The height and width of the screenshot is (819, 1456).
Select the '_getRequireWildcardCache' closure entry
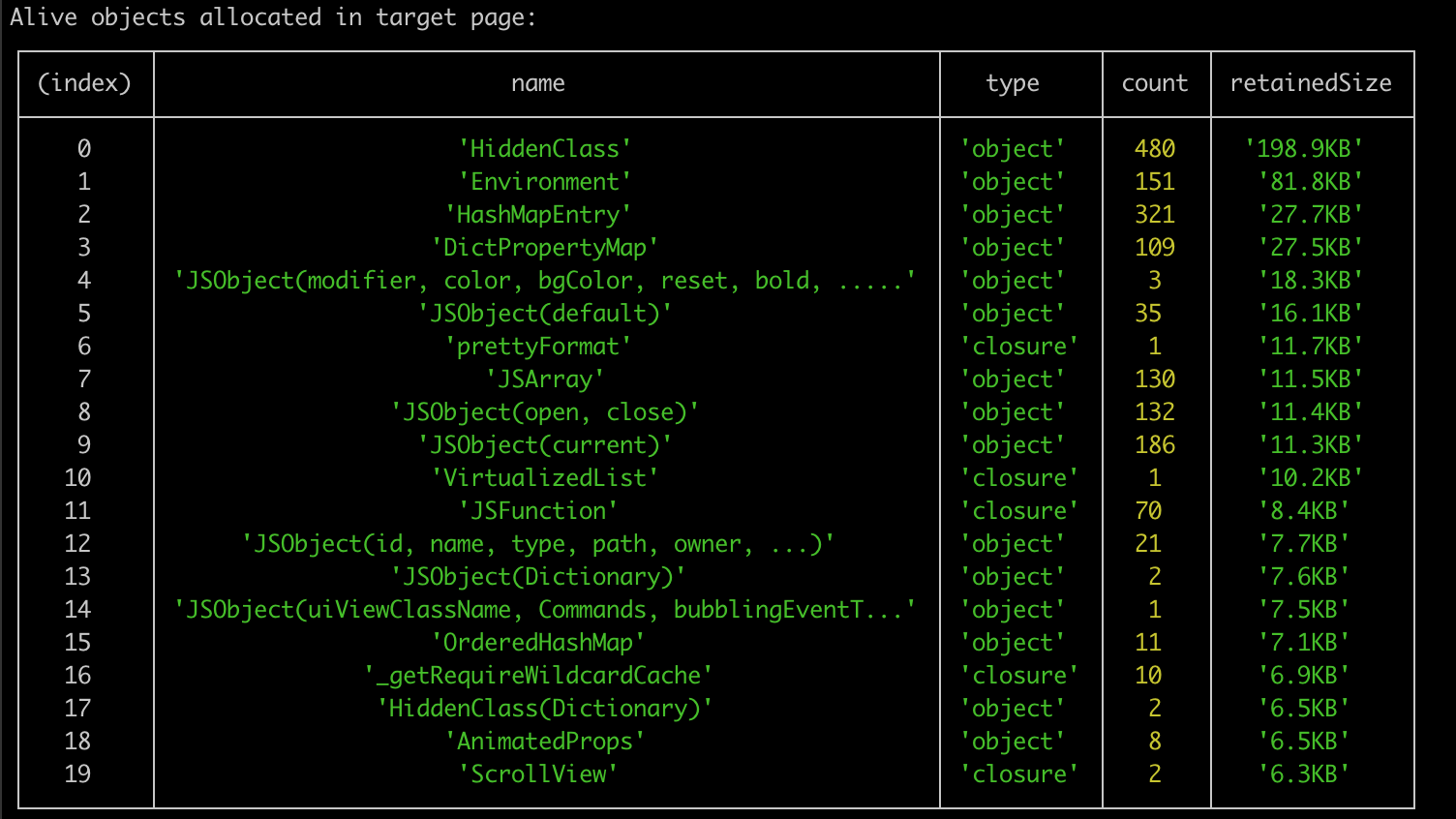pos(538,675)
